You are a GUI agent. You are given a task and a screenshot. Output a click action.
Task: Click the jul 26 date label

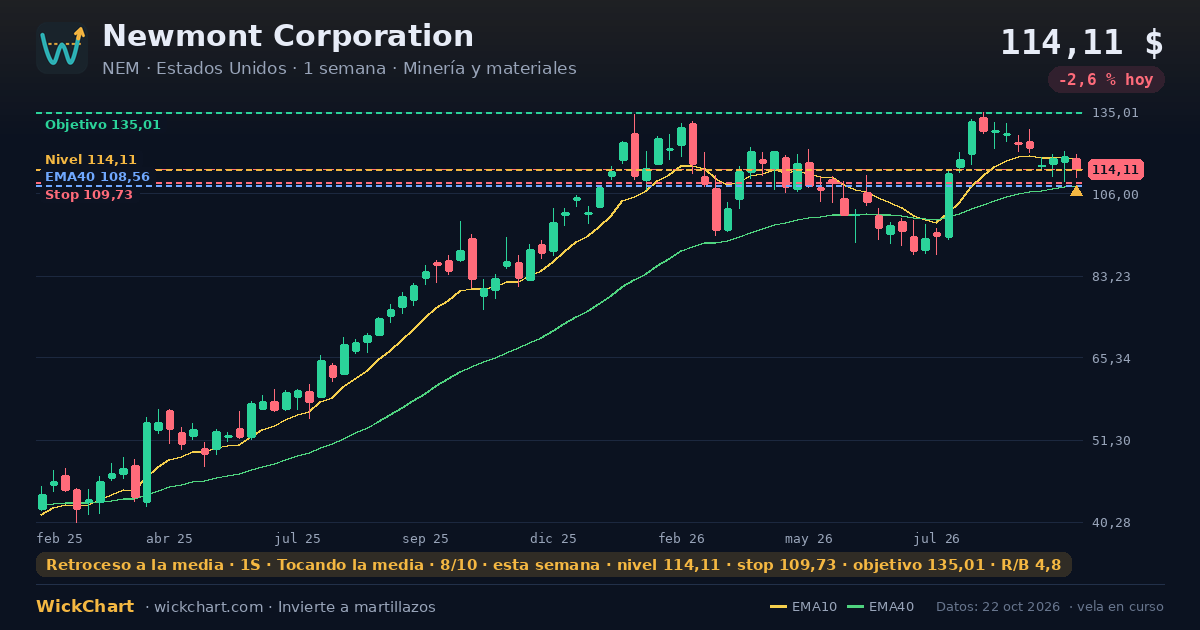click(938, 538)
